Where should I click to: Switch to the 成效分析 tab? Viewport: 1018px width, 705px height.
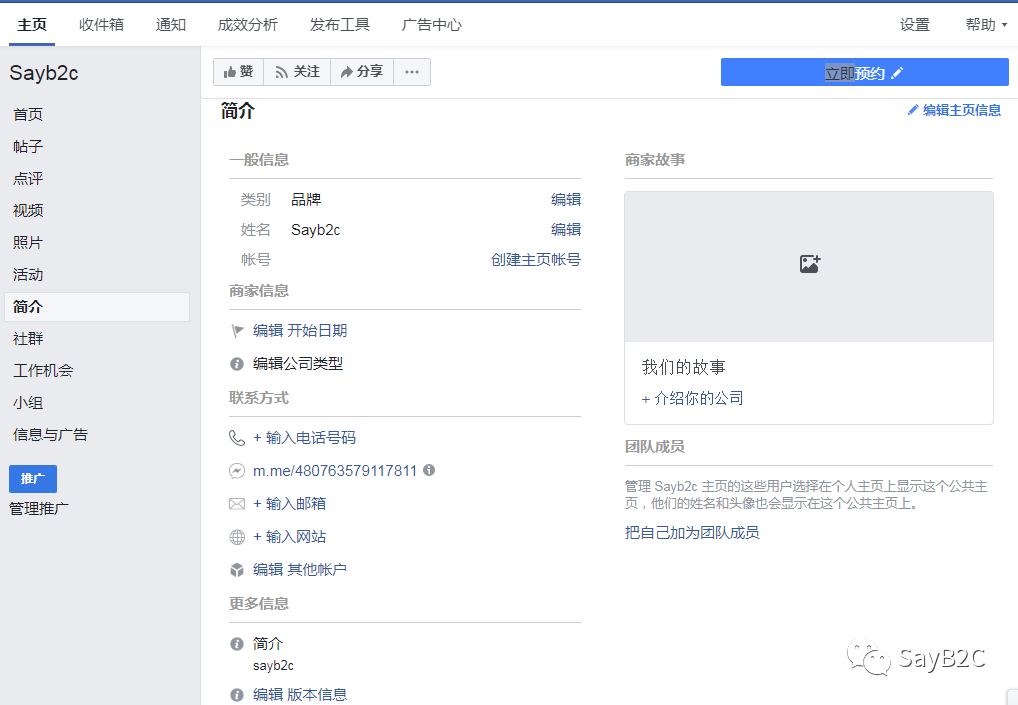point(247,25)
